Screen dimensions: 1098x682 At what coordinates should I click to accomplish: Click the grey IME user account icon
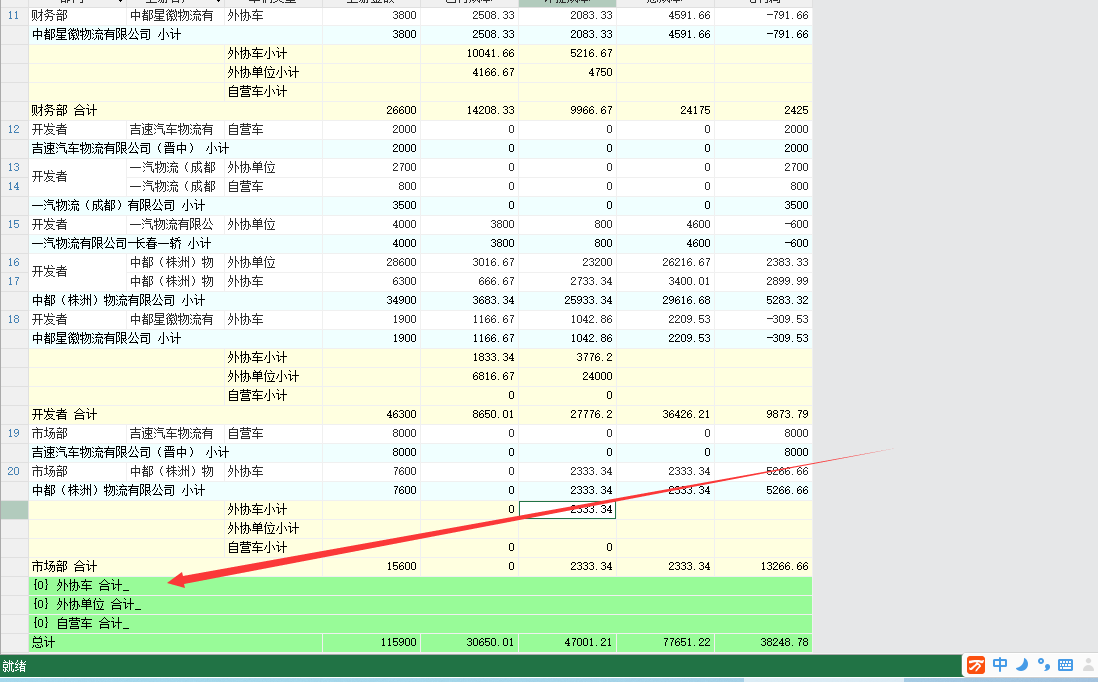coord(1089,664)
